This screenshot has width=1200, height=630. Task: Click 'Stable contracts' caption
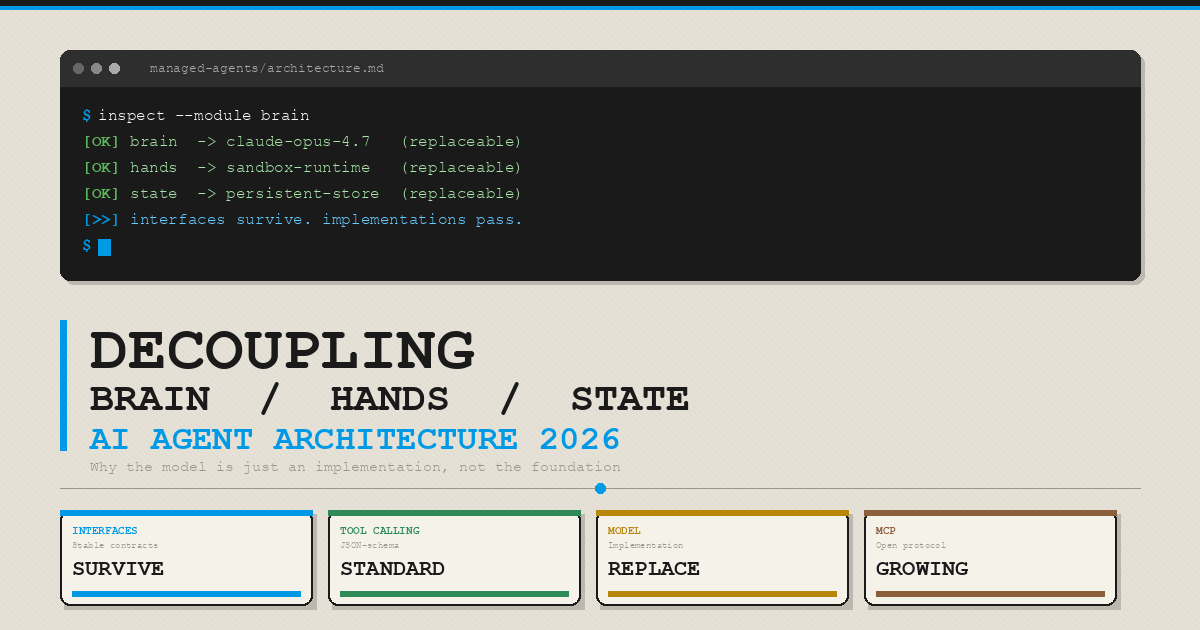[115, 546]
